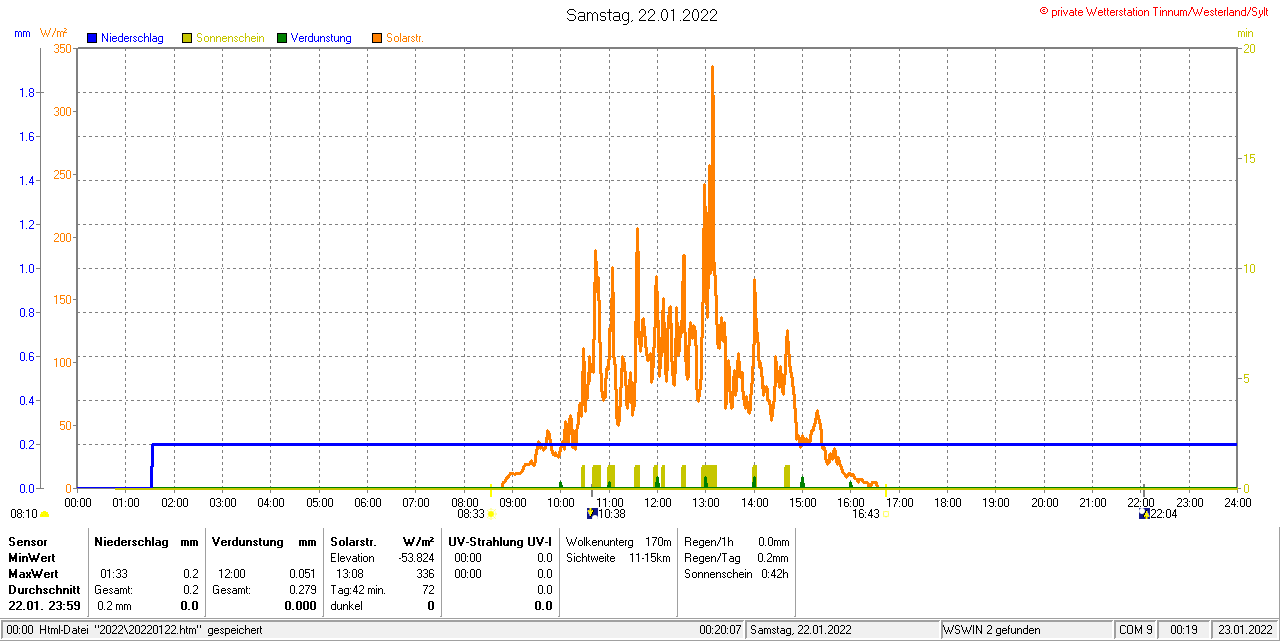
Task: Click the 1.8 mm axis tick label
Action: pyautogui.click(x=27, y=93)
